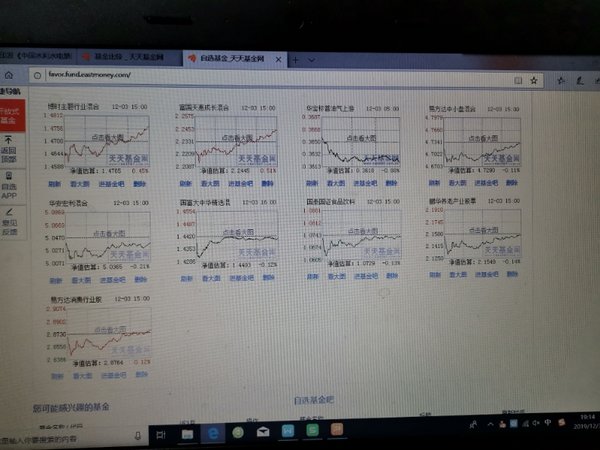
Task: Open the blue WPS Writer taskbar icon
Action: pyautogui.click(x=288, y=431)
